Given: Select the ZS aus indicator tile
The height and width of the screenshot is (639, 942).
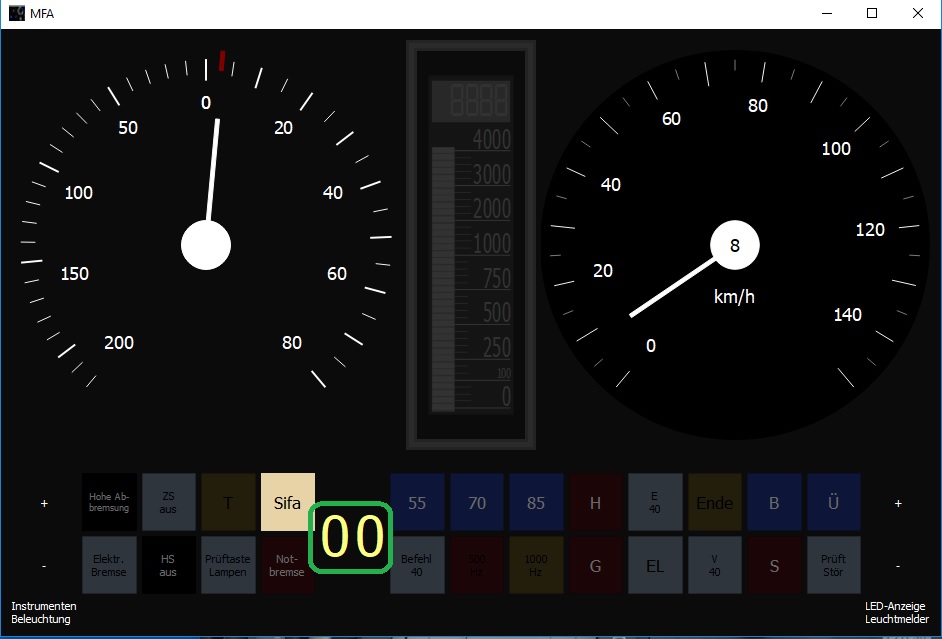Looking at the screenshot, I should click(x=169, y=502).
